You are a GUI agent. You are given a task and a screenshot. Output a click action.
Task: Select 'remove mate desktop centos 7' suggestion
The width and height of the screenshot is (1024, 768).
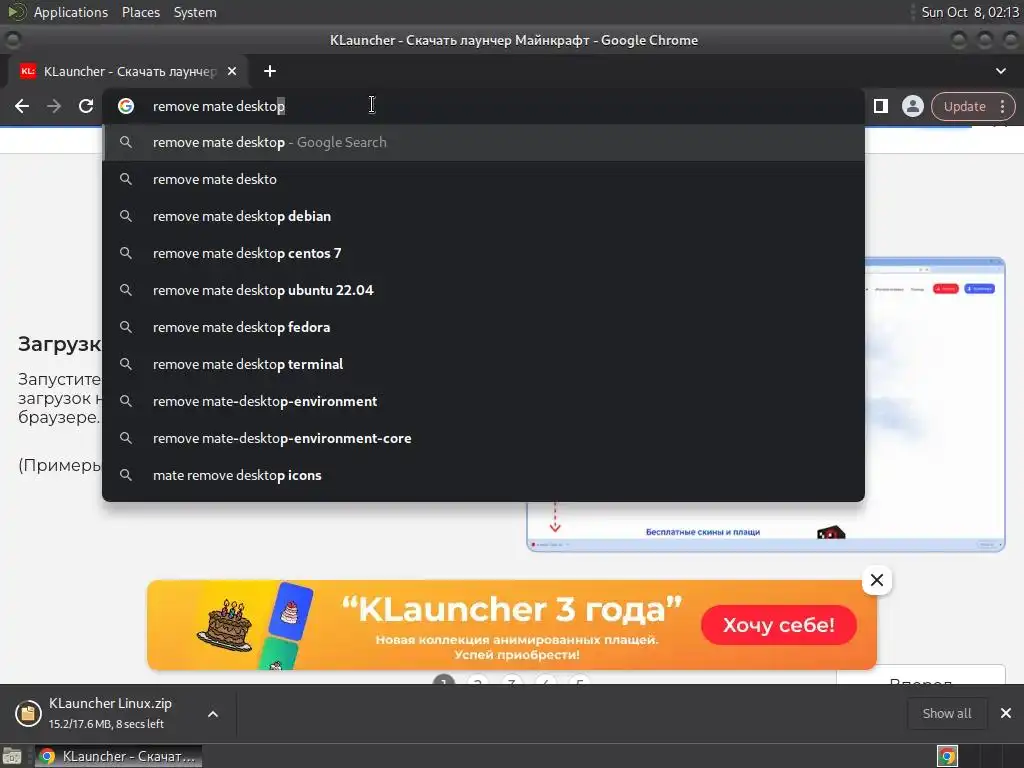click(483, 253)
